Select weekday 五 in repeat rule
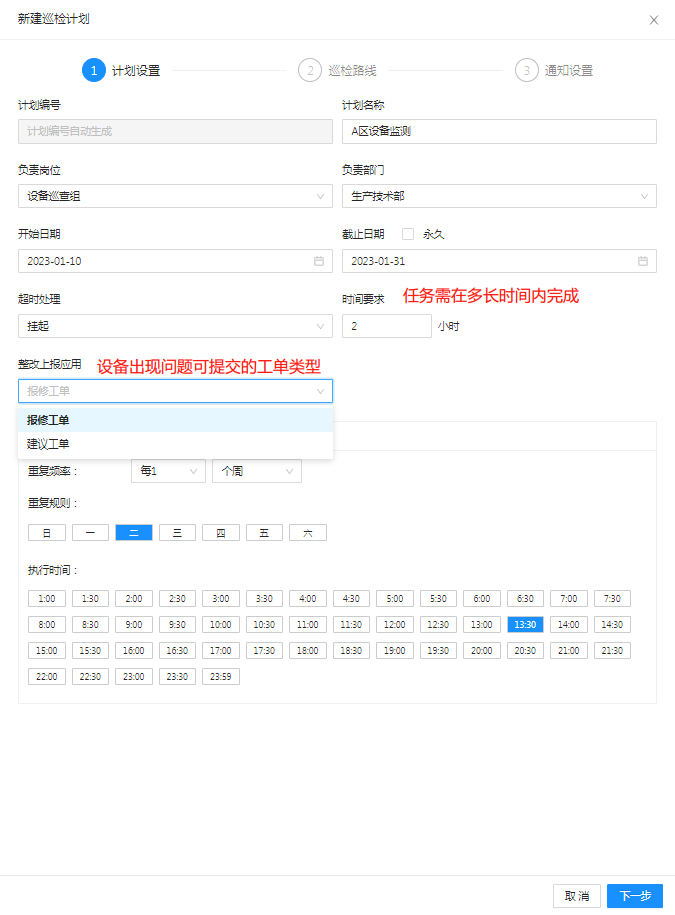 [264, 533]
